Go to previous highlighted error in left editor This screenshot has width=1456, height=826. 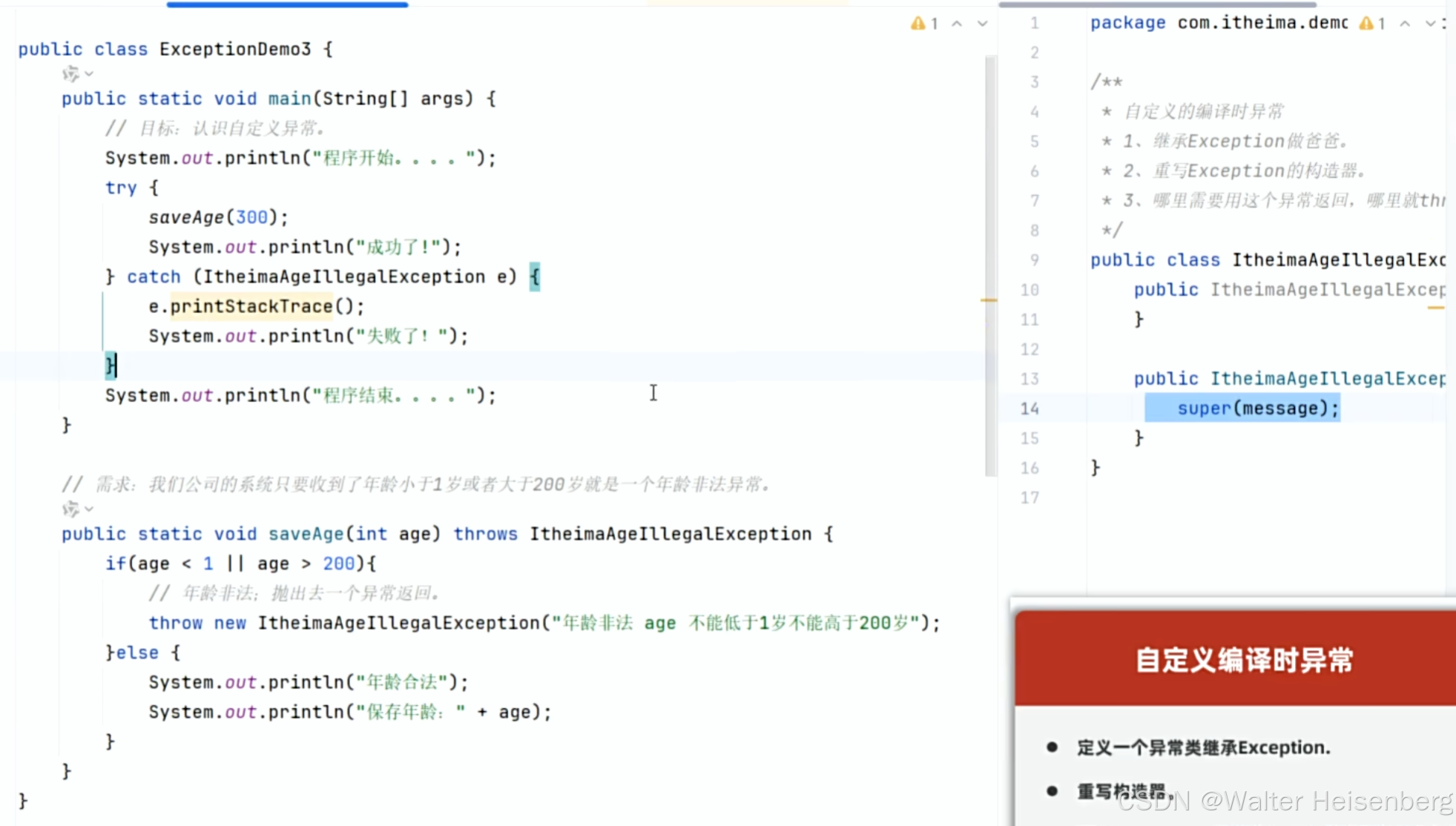click(958, 24)
